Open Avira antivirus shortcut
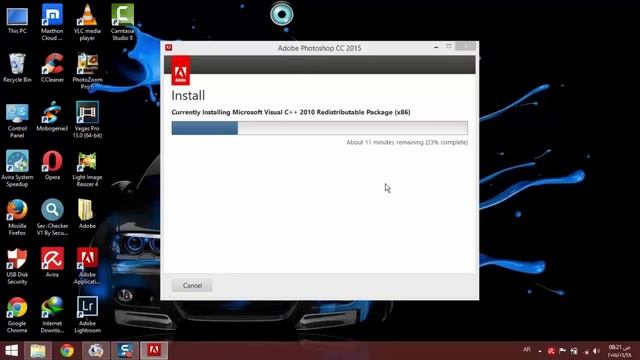Image resolution: width=640 pixels, height=360 pixels. (52, 262)
